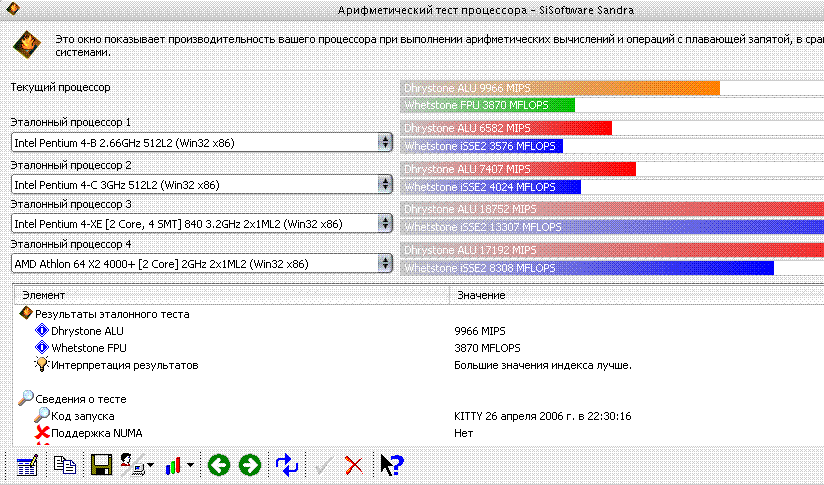824x485 pixels.
Task: Save results with the floppy disk icon
Action: [101, 465]
